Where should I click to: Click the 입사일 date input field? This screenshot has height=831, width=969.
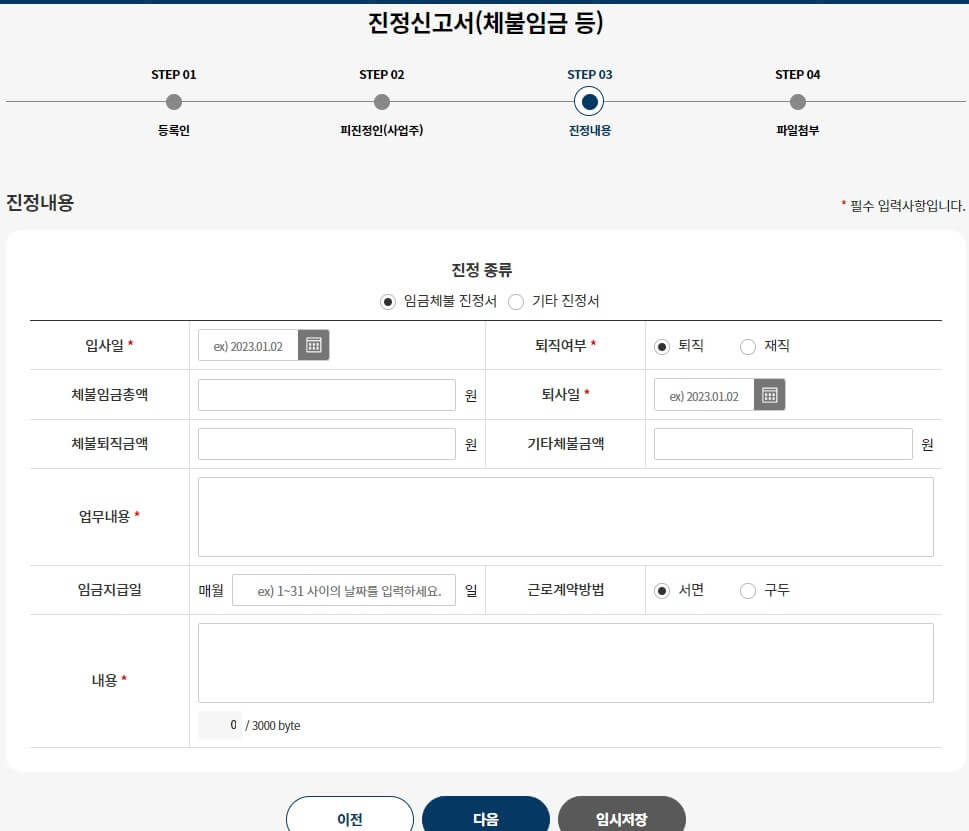(x=250, y=344)
